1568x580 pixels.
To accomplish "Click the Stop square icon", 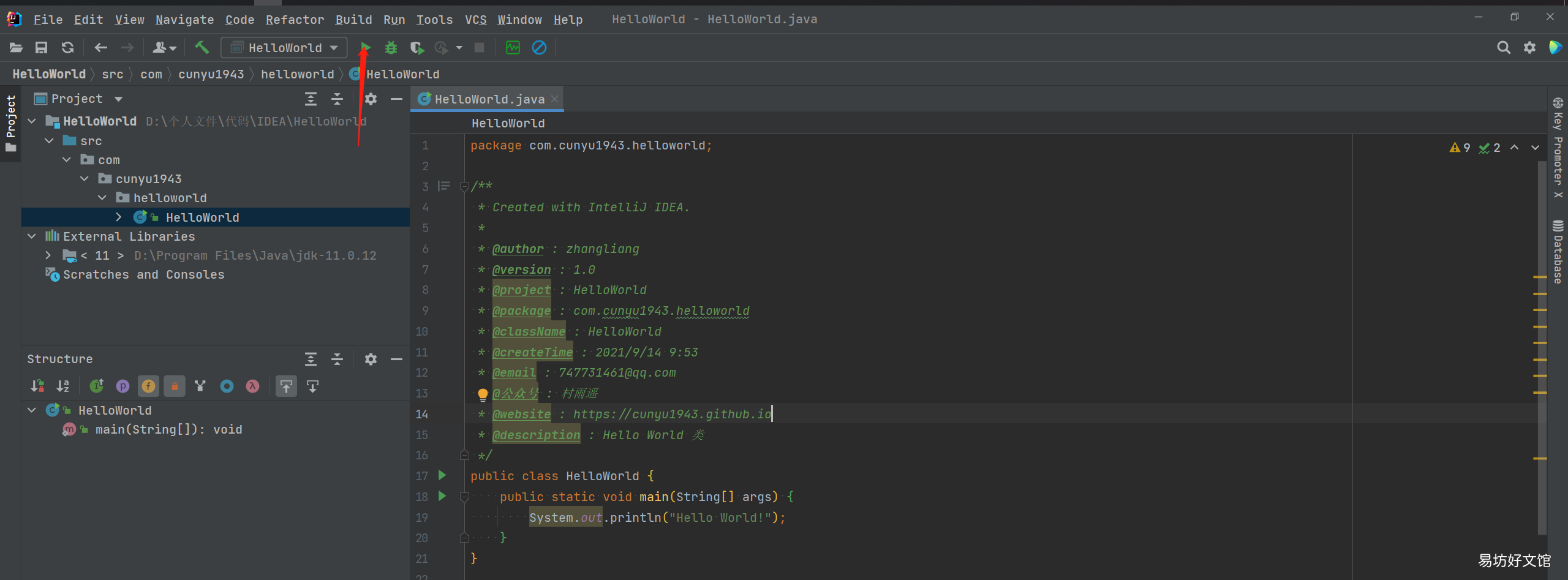I will tap(480, 48).
